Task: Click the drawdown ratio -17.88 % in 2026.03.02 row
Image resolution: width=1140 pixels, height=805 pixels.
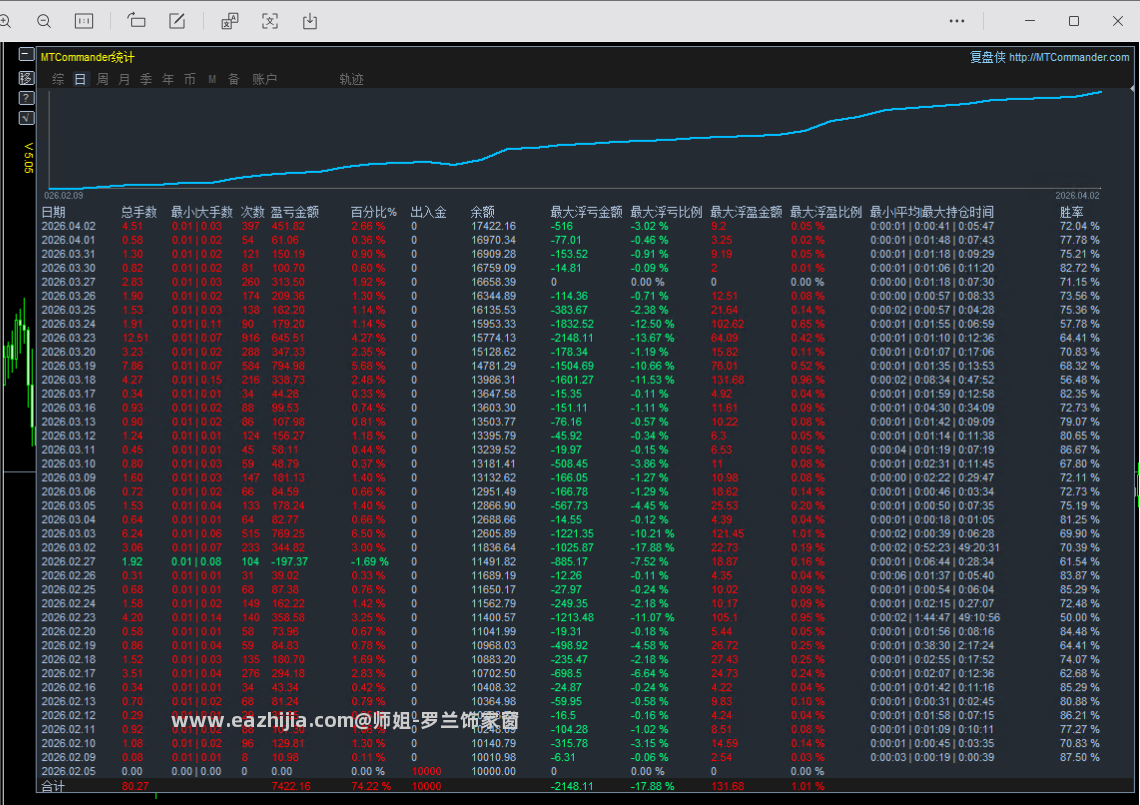Action: (652, 548)
